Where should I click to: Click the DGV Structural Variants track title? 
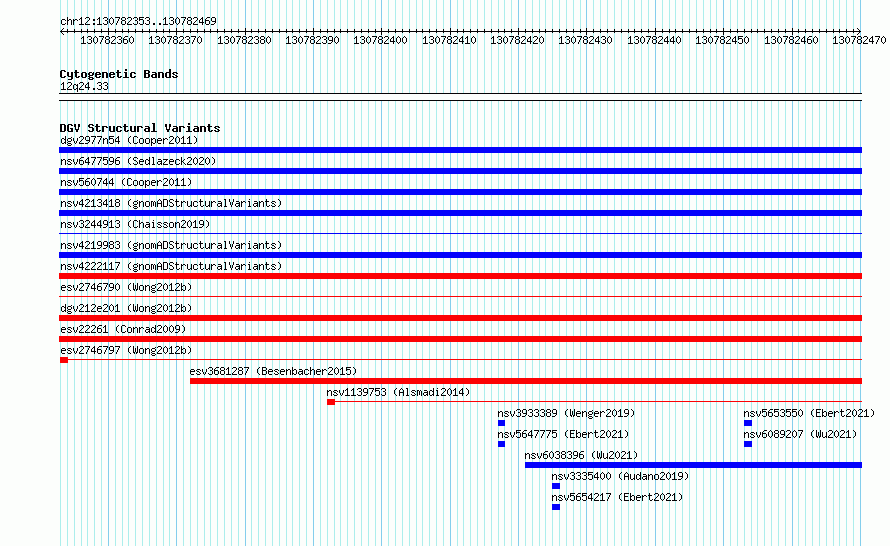pyautogui.click(x=140, y=128)
